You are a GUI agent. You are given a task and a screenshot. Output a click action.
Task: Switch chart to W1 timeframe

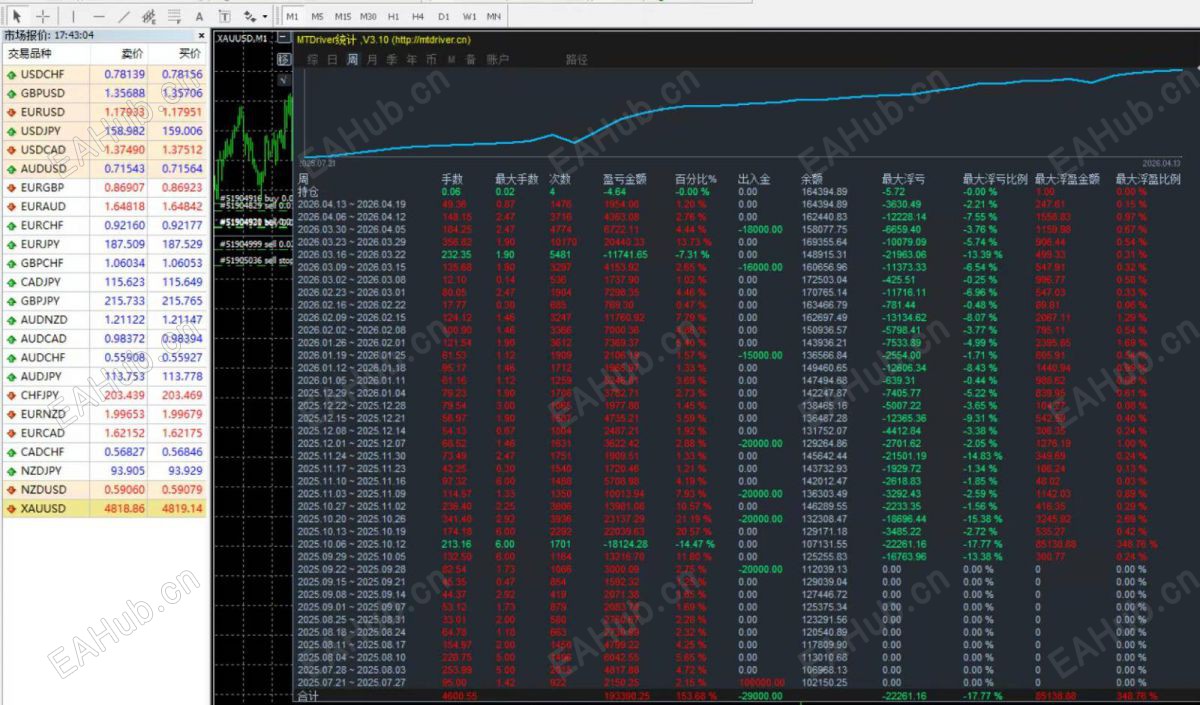click(x=469, y=17)
